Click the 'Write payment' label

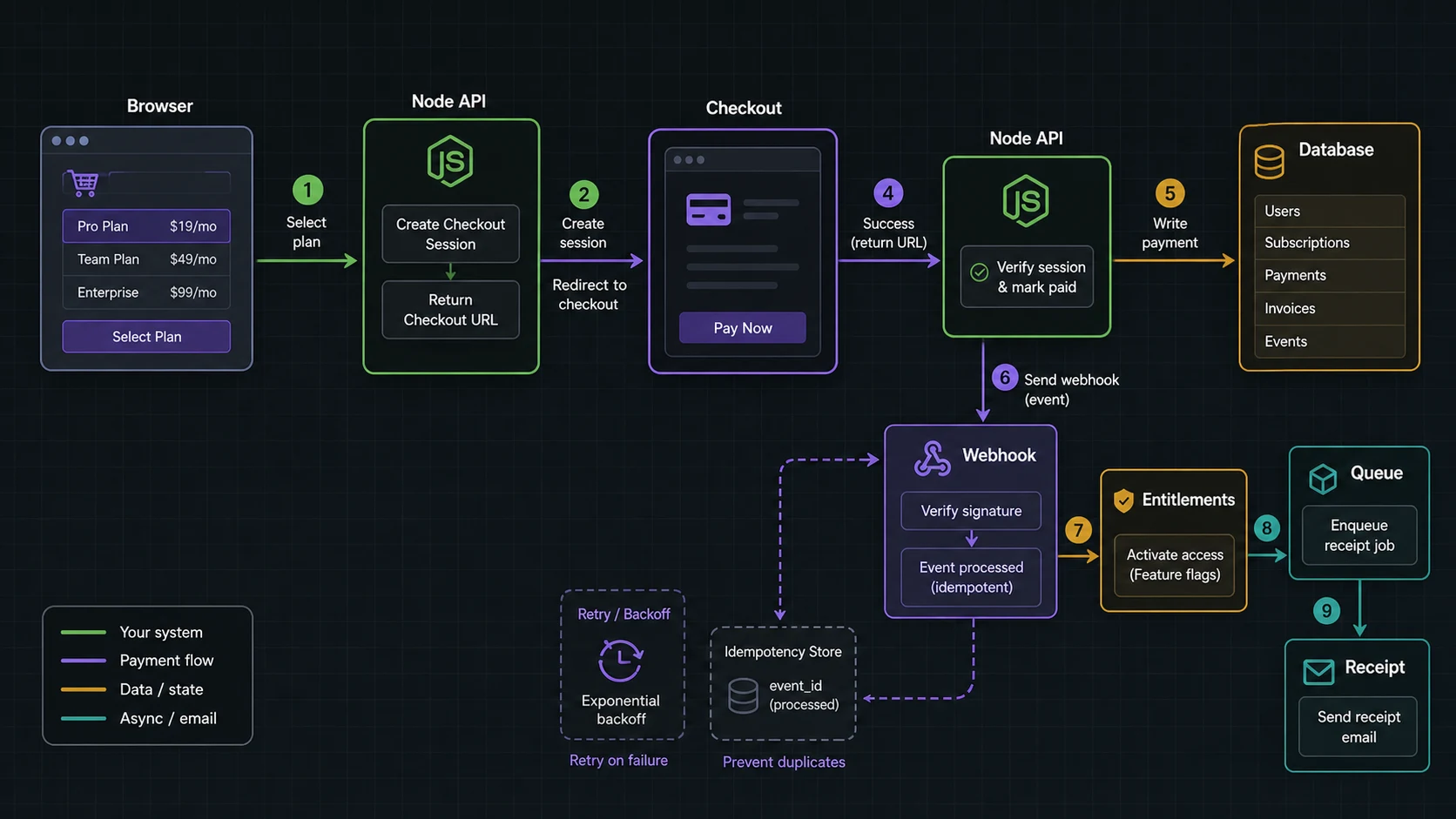coord(1170,232)
